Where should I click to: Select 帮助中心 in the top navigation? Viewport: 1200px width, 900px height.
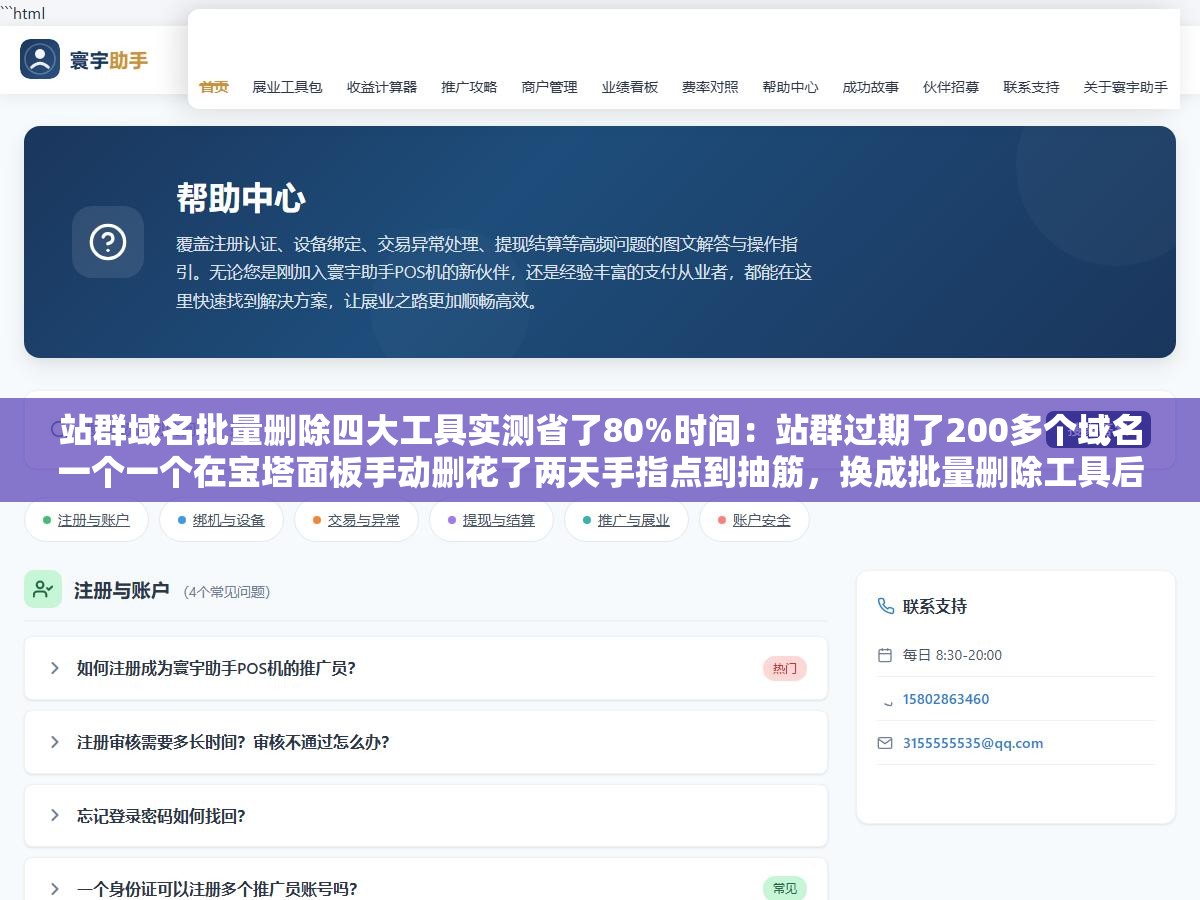[790, 87]
